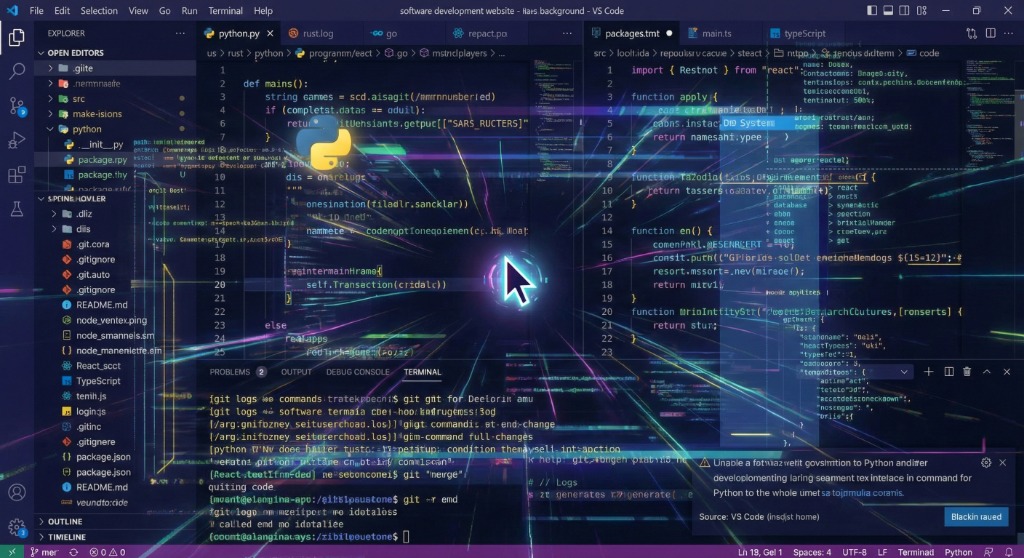Click the sync changes icon in status bar

coord(74,552)
